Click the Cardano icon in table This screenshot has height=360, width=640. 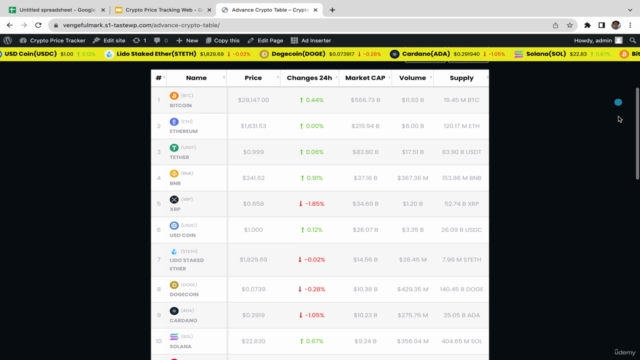click(x=174, y=311)
